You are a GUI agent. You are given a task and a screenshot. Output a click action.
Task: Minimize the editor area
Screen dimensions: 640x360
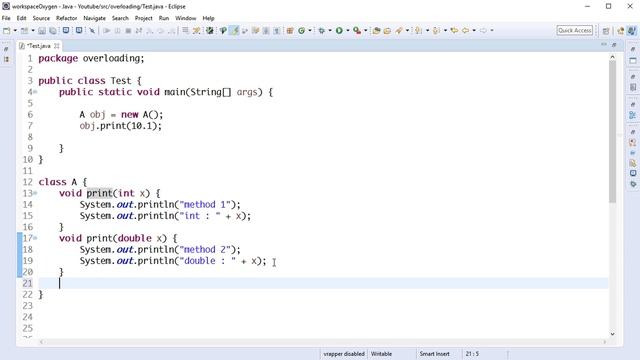(604, 44)
